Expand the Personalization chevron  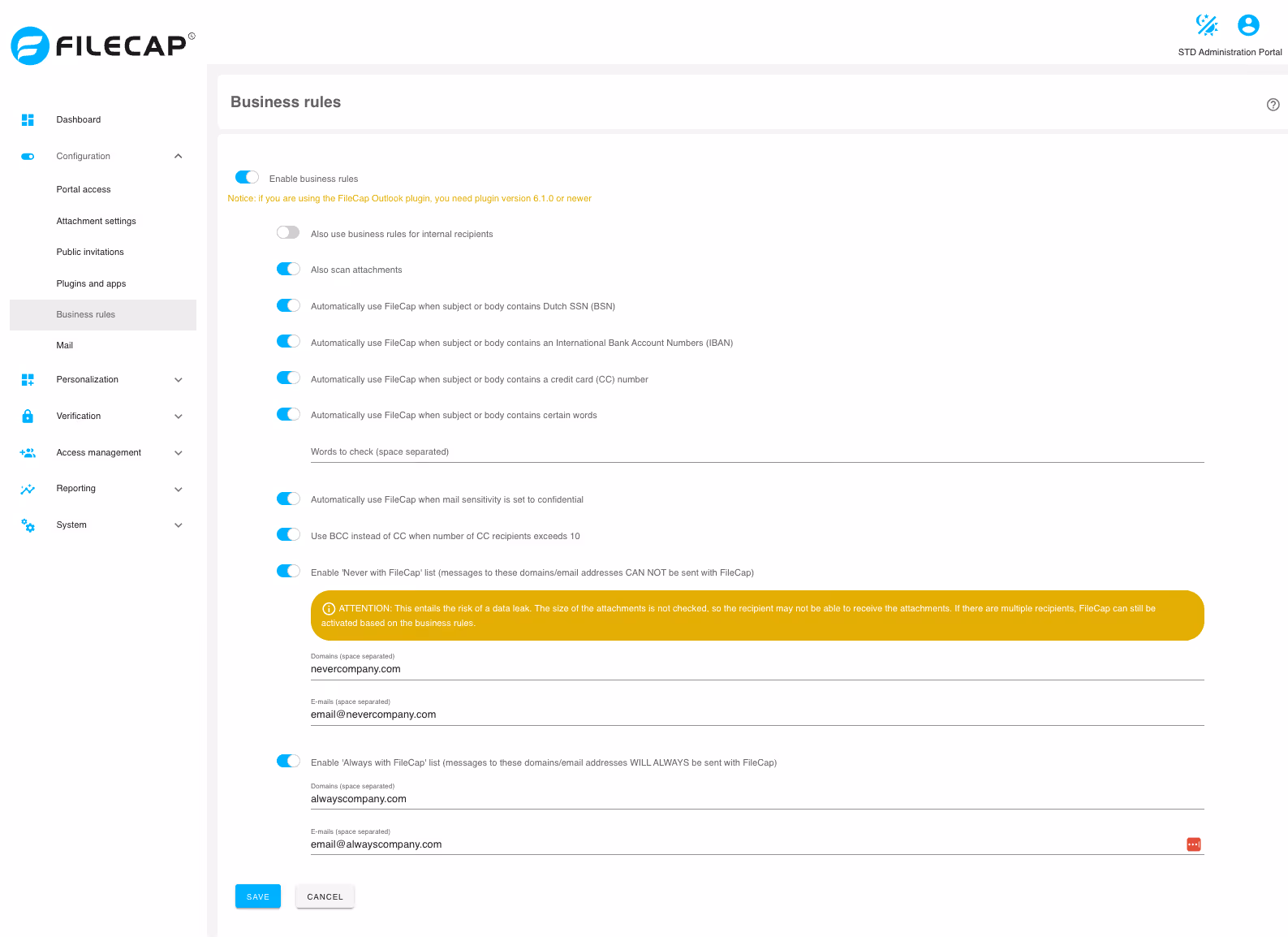click(179, 380)
